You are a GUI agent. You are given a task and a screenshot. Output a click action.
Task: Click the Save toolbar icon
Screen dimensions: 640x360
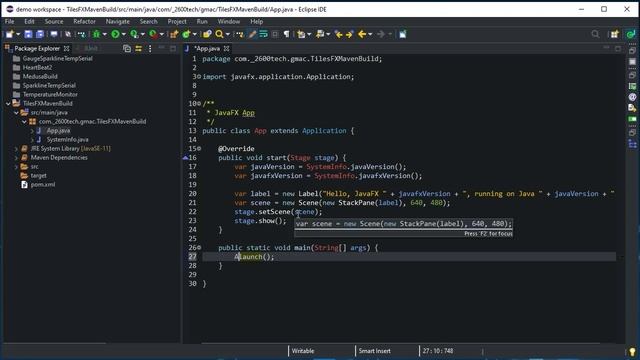click(x=28, y=34)
